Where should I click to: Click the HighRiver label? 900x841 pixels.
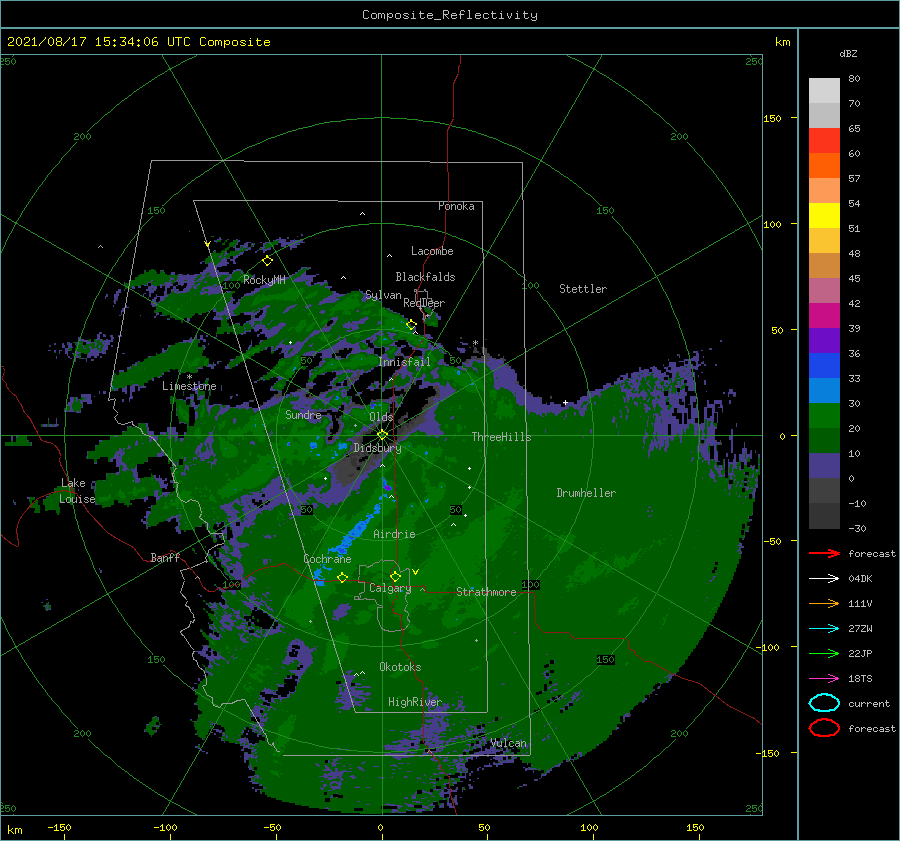click(x=415, y=702)
